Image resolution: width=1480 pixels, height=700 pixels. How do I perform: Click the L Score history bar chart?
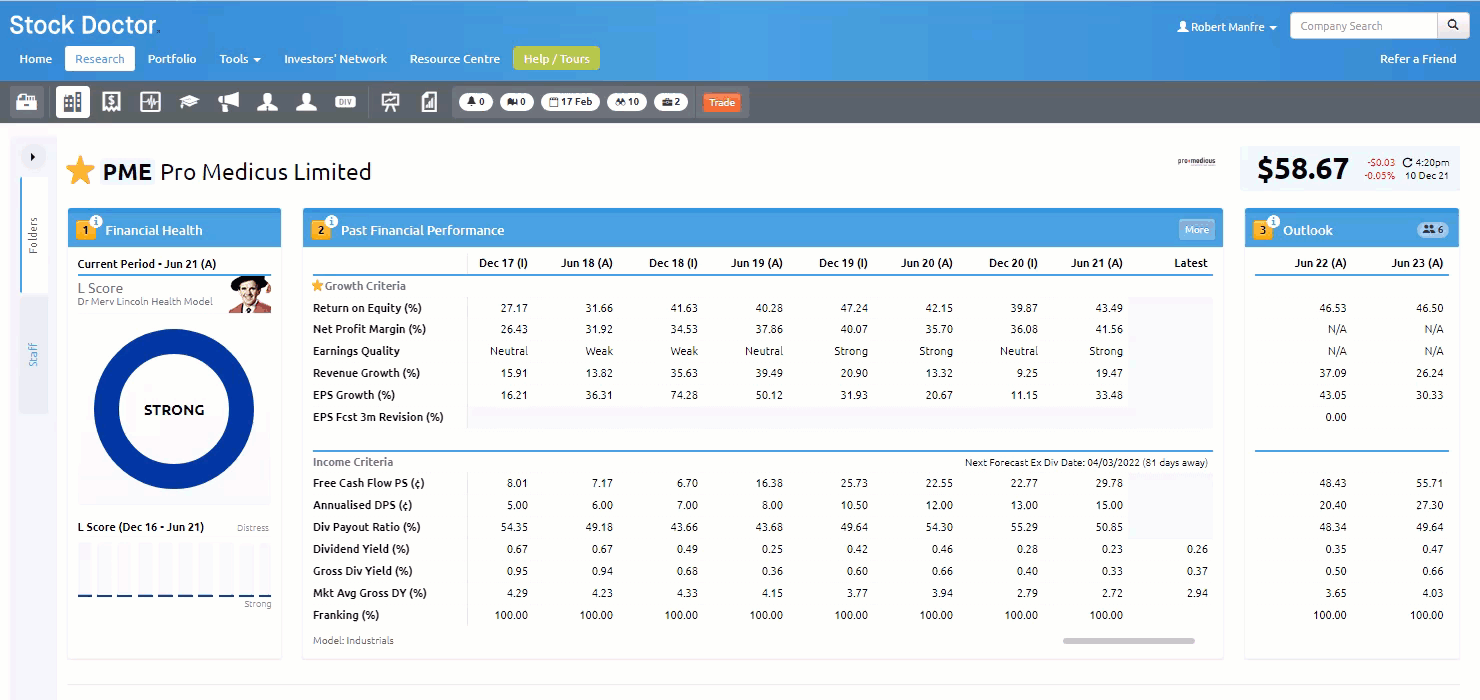[x=174, y=570]
